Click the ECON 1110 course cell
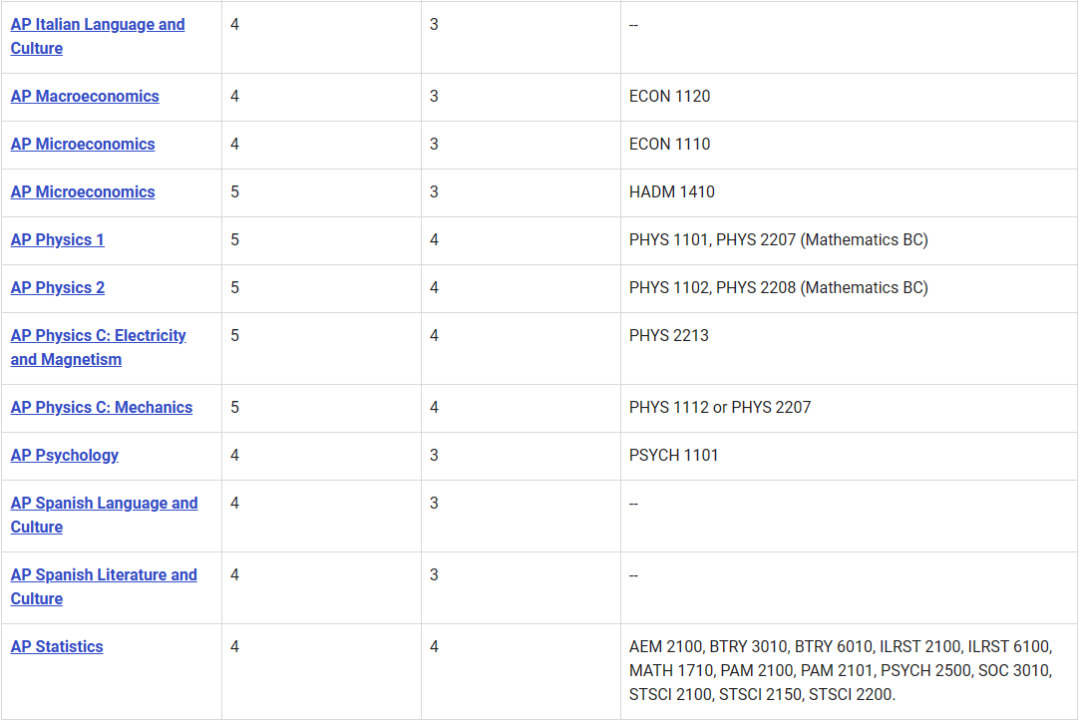The width and height of the screenshot is (1080, 720). click(x=670, y=145)
